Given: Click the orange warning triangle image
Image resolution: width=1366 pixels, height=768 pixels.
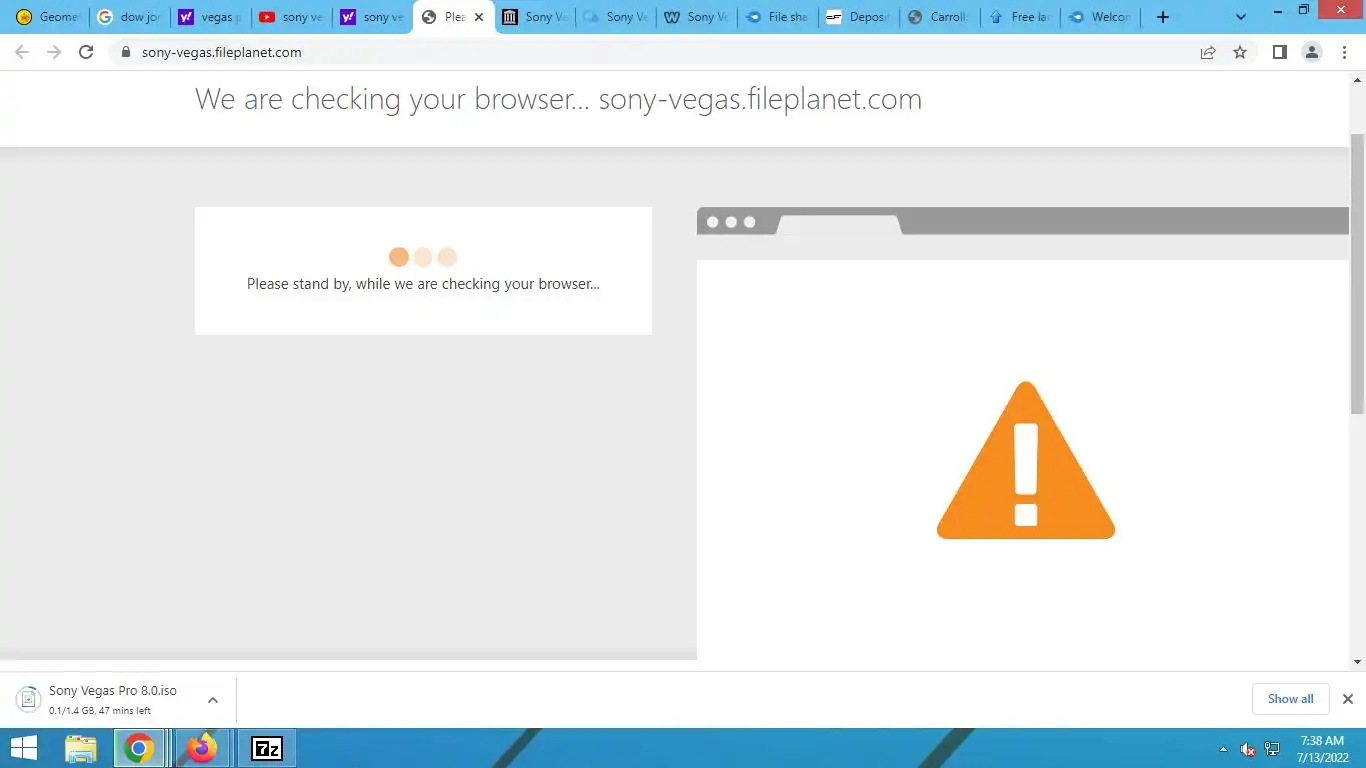Looking at the screenshot, I should [1026, 460].
